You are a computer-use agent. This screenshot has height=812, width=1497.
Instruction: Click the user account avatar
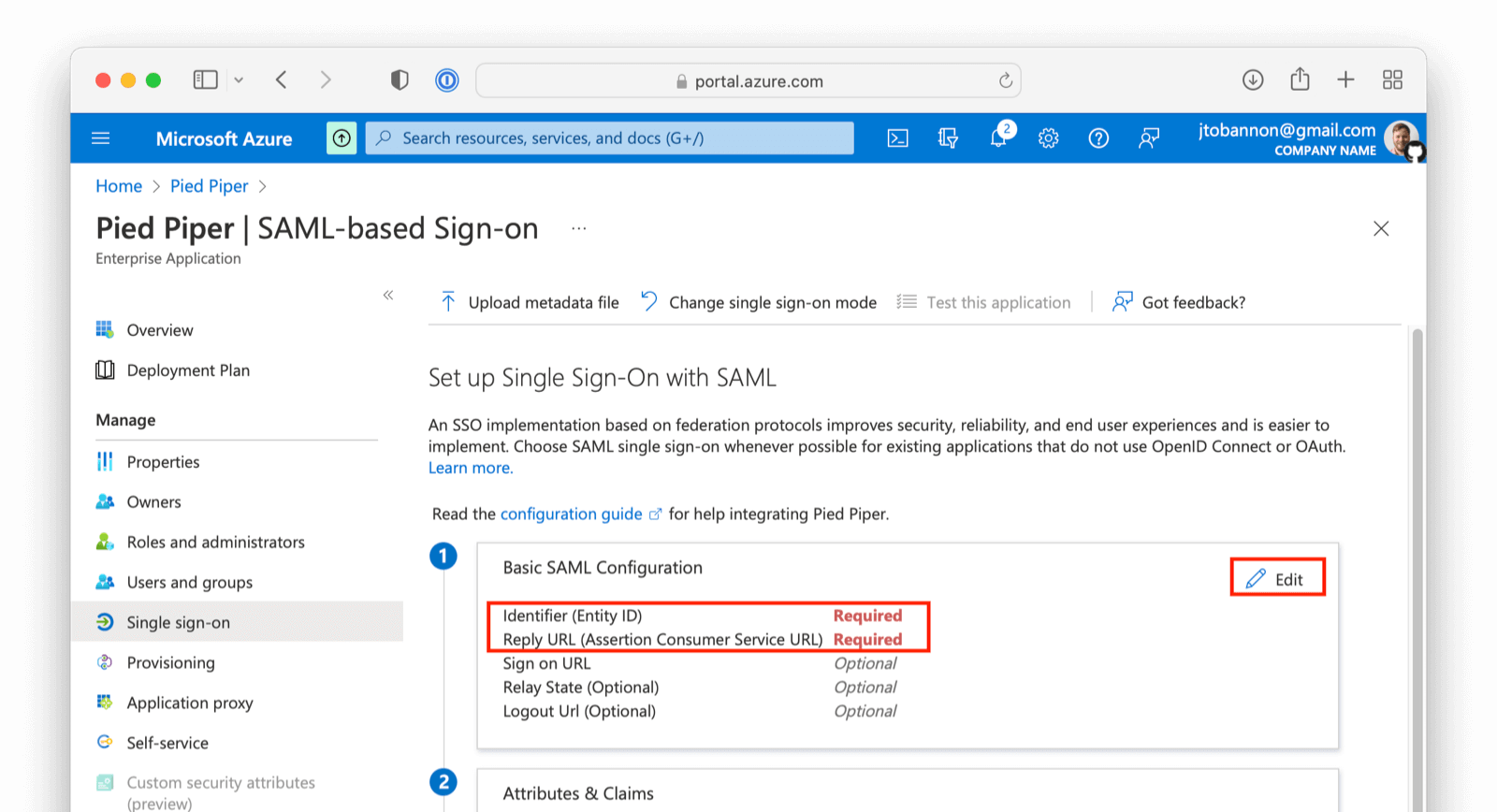(1402, 138)
